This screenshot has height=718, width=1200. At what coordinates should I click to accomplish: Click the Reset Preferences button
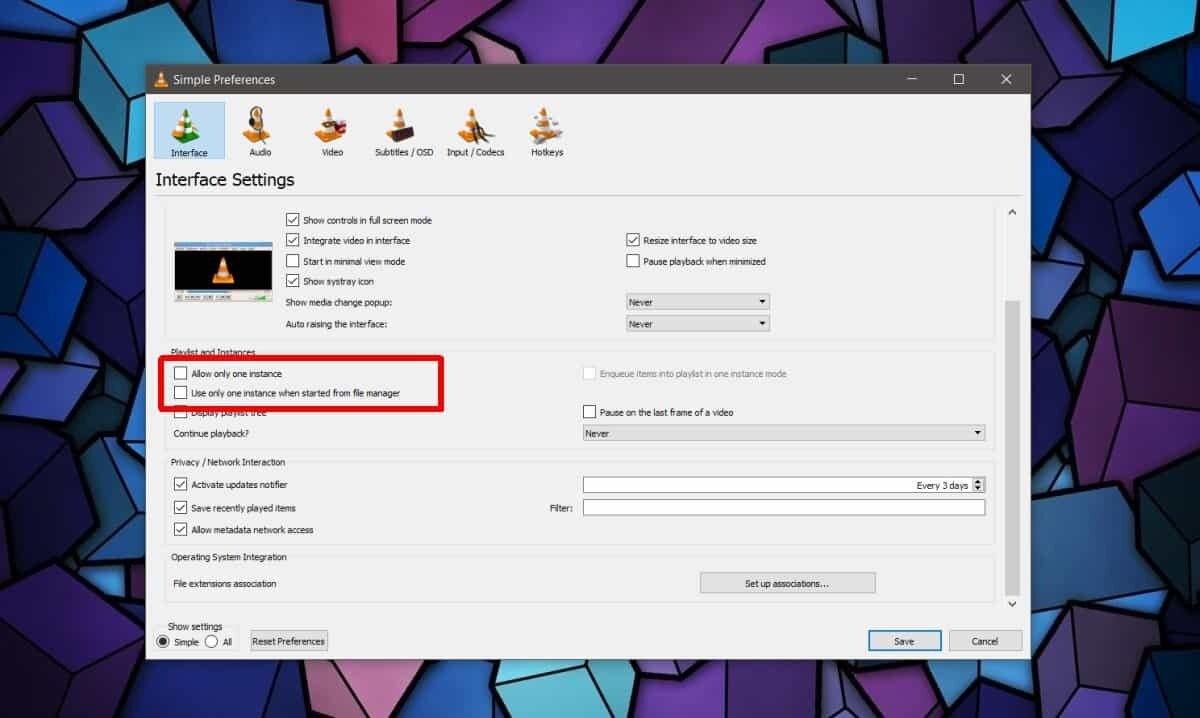coord(289,642)
